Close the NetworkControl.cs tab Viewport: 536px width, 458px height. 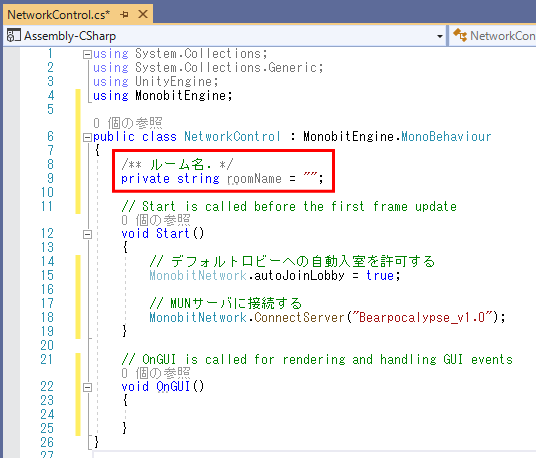(x=143, y=14)
